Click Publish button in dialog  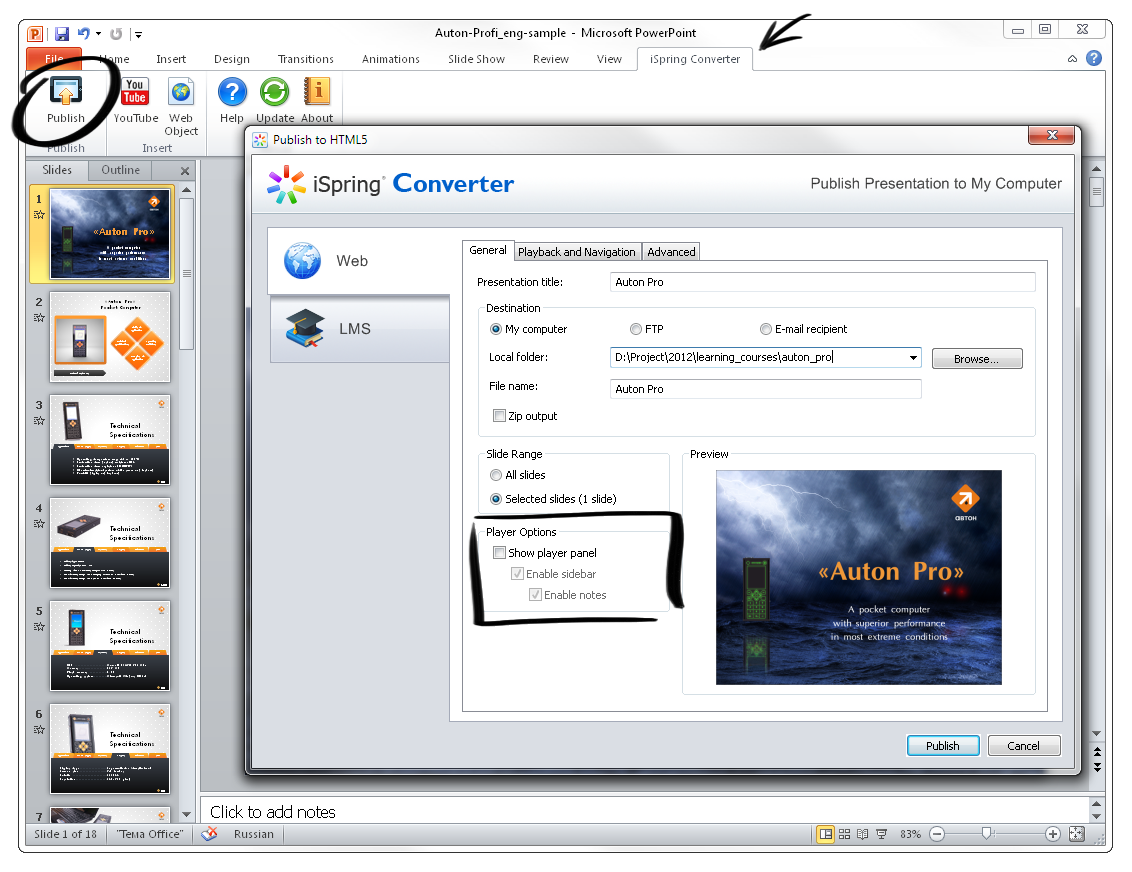point(943,746)
